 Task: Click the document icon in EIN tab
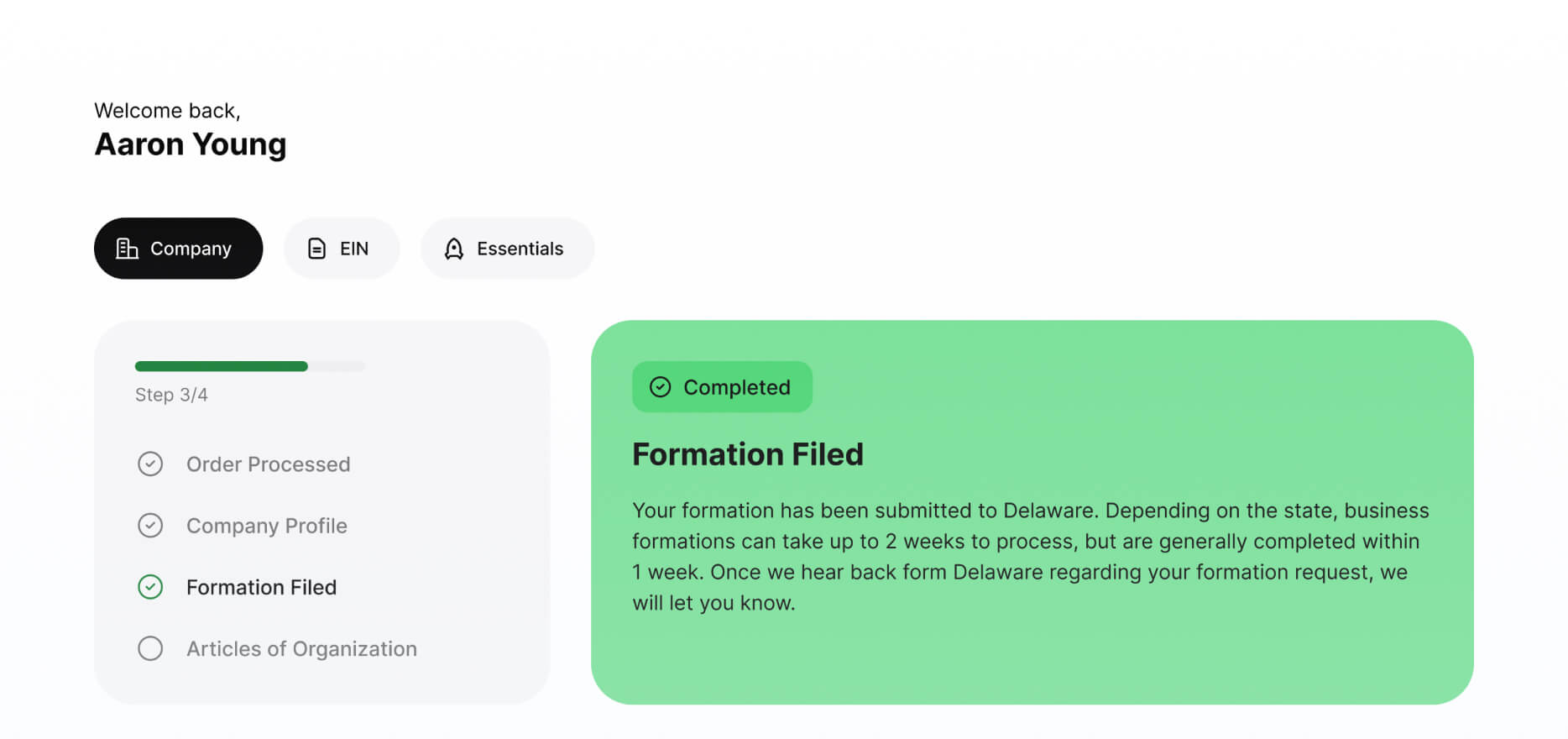click(x=316, y=249)
